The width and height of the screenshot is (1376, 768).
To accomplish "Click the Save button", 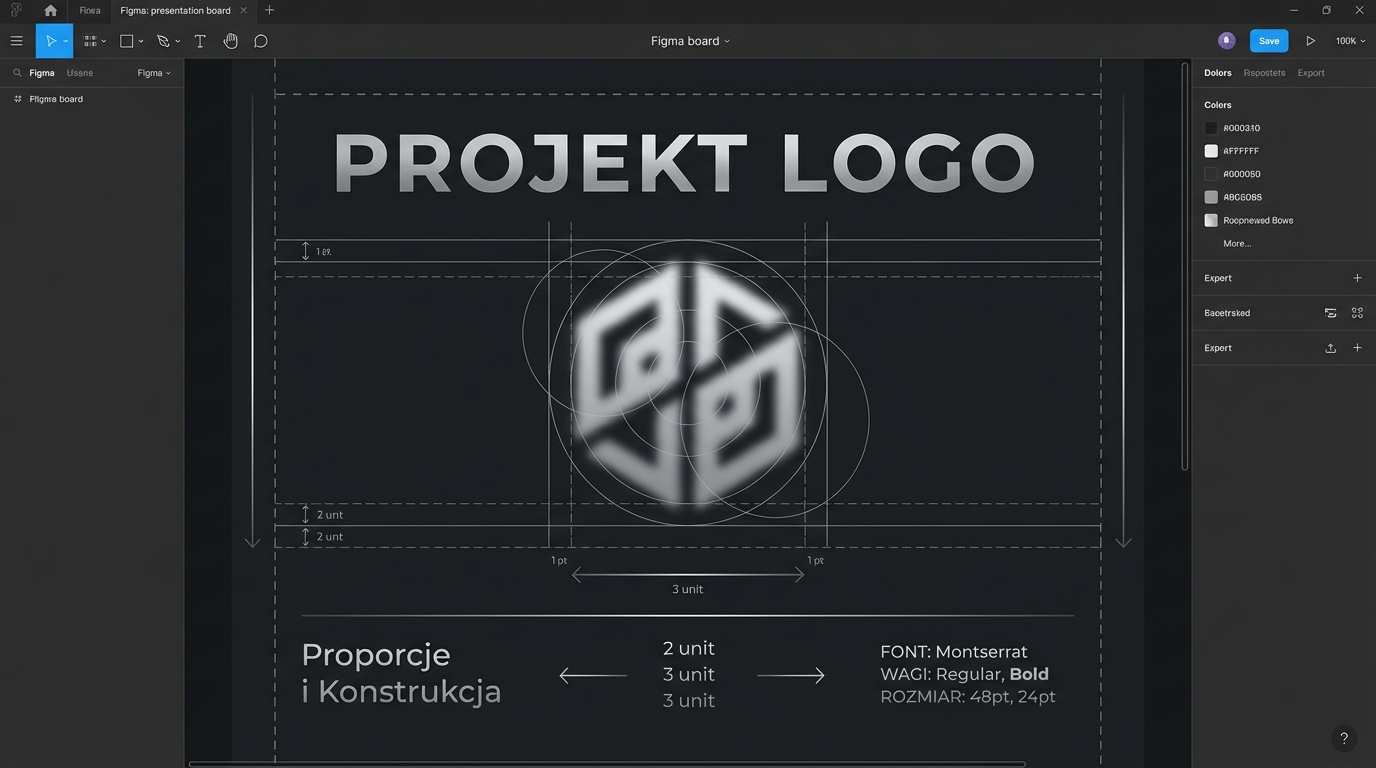I will [1268, 41].
